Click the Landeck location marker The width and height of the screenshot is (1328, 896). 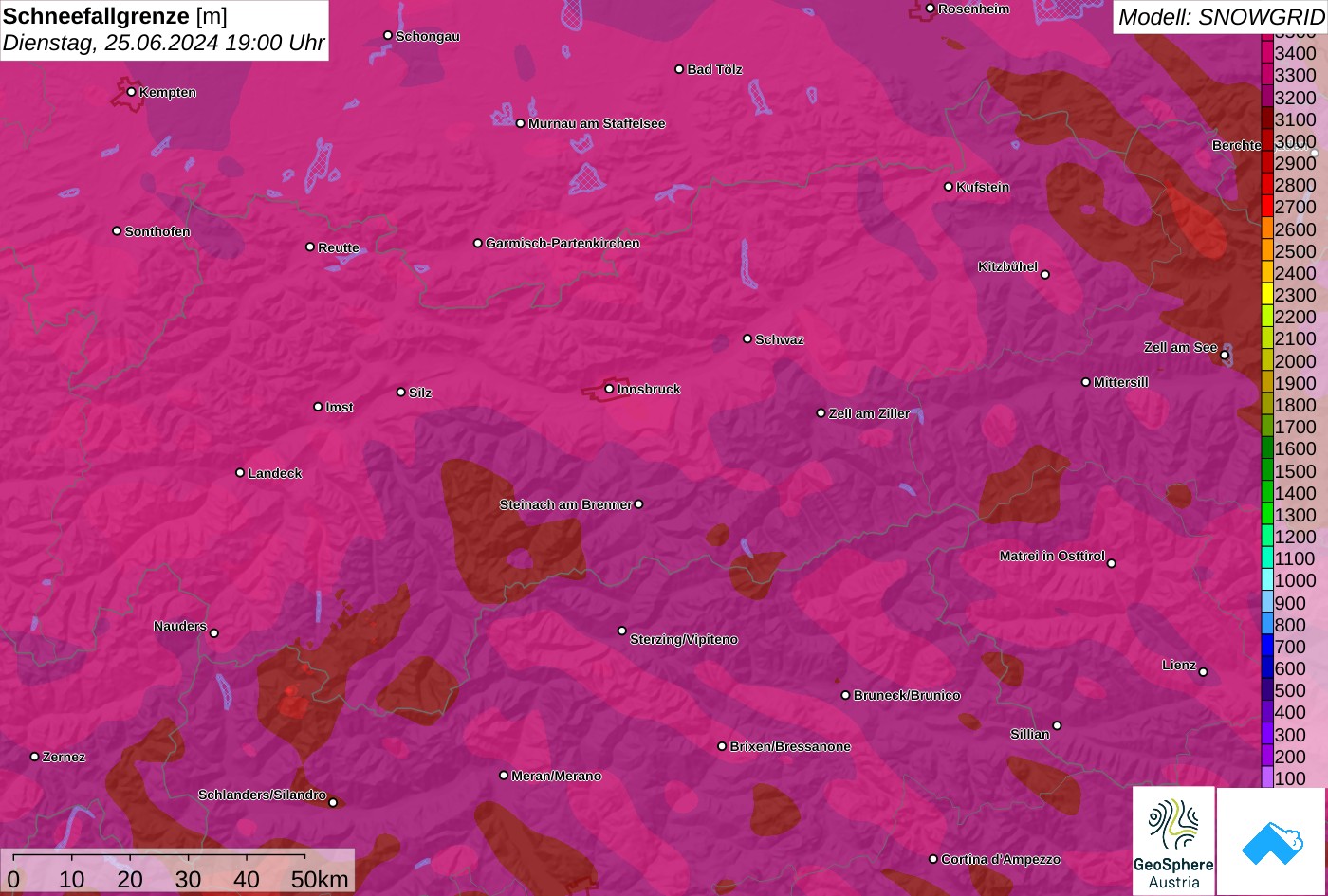pyautogui.click(x=240, y=472)
